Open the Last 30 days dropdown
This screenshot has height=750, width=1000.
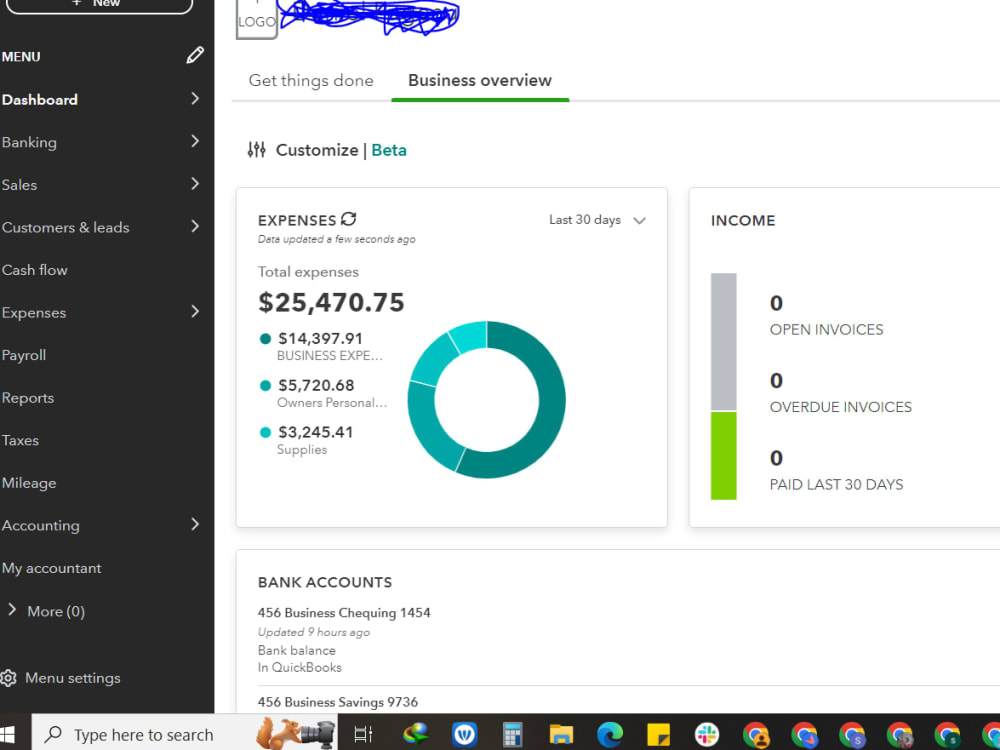coord(597,220)
